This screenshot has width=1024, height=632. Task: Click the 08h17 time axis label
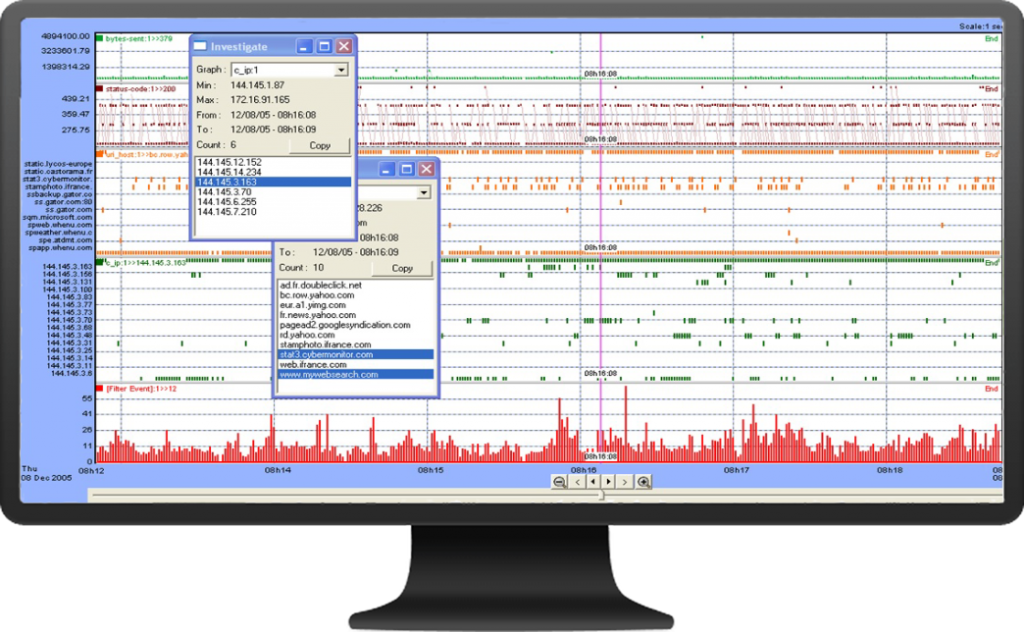click(x=737, y=470)
